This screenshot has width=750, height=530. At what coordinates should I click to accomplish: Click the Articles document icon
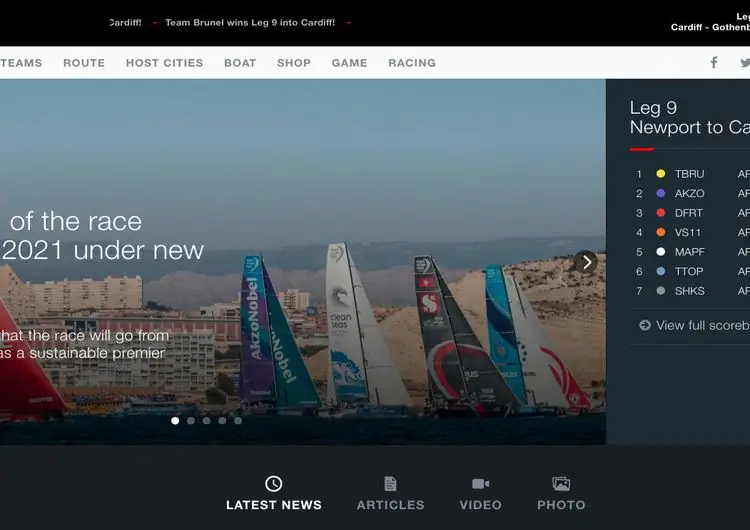390,484
